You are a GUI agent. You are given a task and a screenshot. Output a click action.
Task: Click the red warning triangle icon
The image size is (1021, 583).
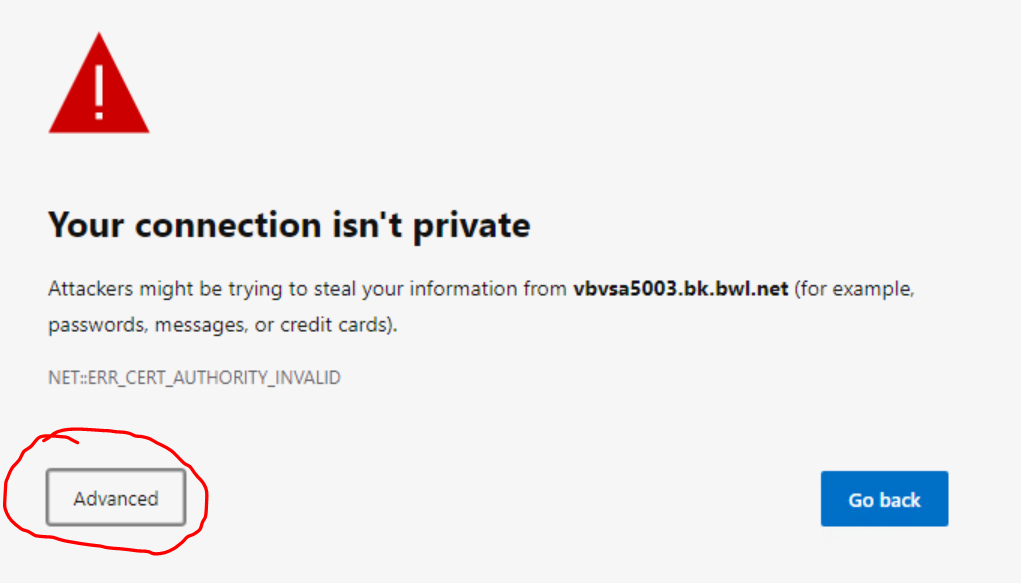99,83
